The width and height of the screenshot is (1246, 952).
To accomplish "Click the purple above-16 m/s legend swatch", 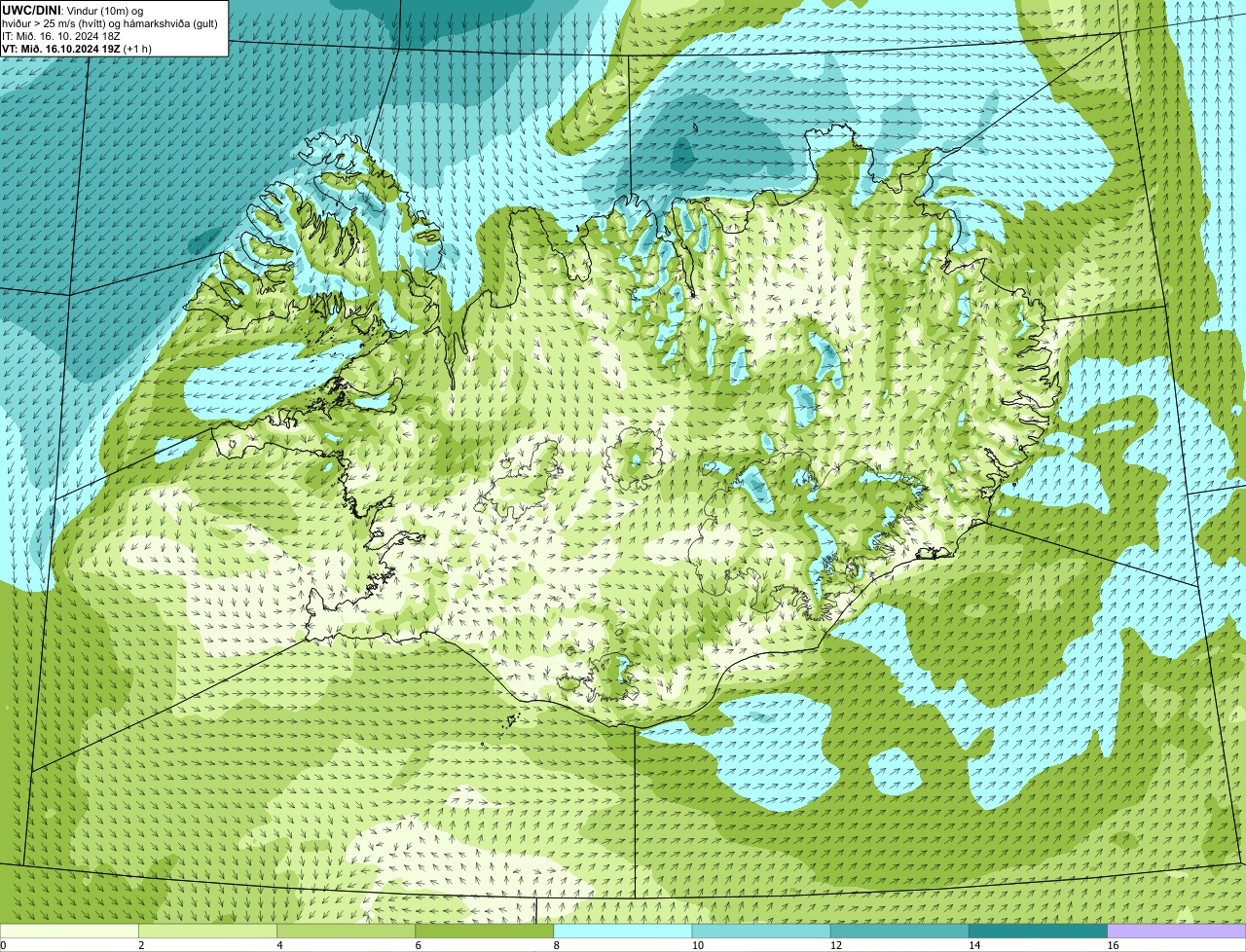I will click(x=1177, y=931).
